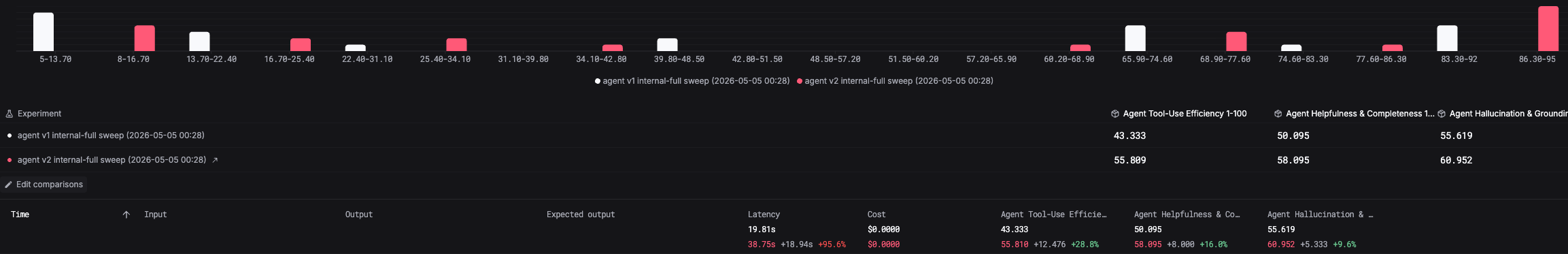
Task: Toggle agent v2 series in chart legend
Action: tap(895, 81)
